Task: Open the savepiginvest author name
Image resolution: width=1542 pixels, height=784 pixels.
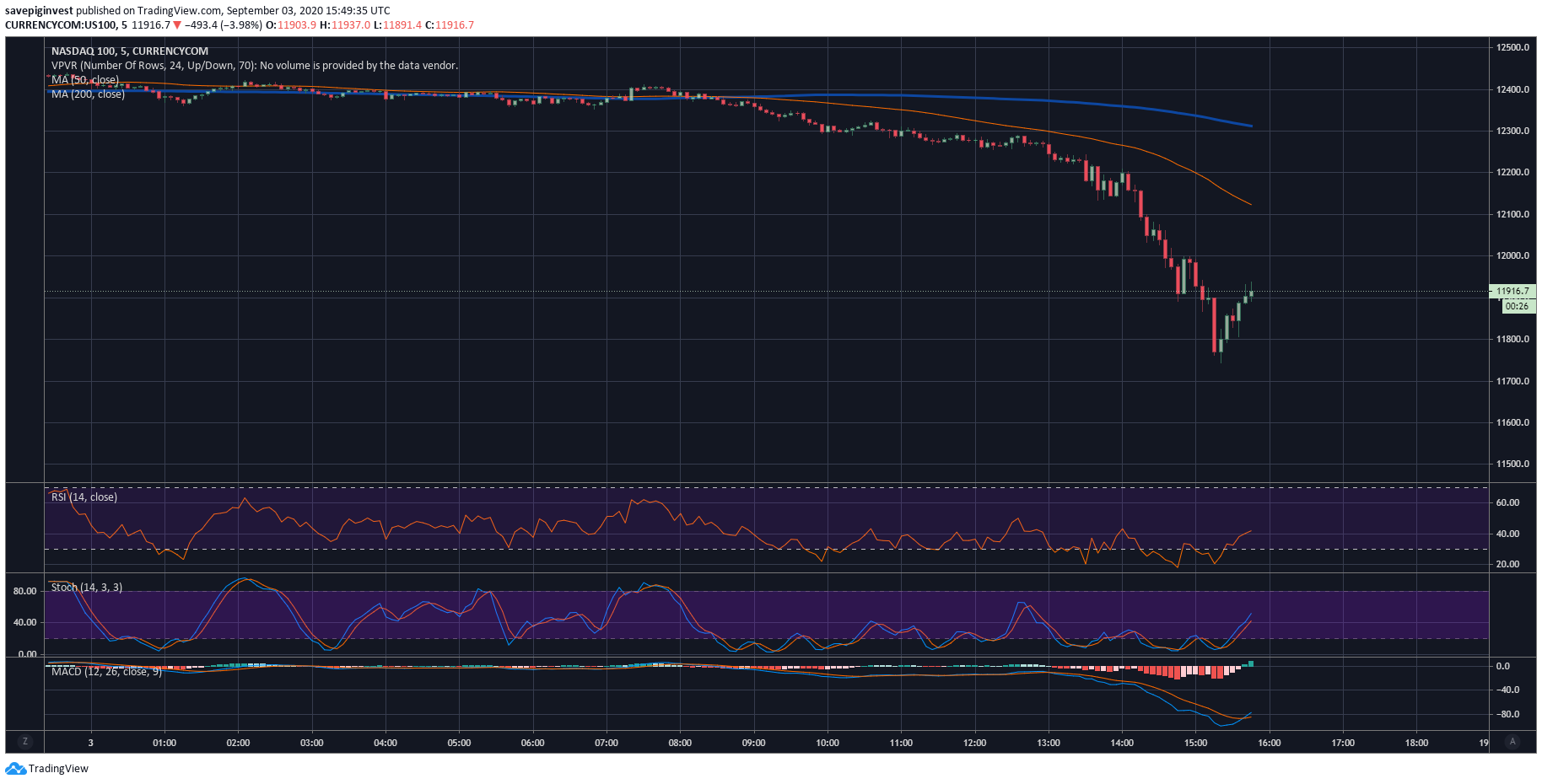Action: pyautogui.click(x=39, y=11)
